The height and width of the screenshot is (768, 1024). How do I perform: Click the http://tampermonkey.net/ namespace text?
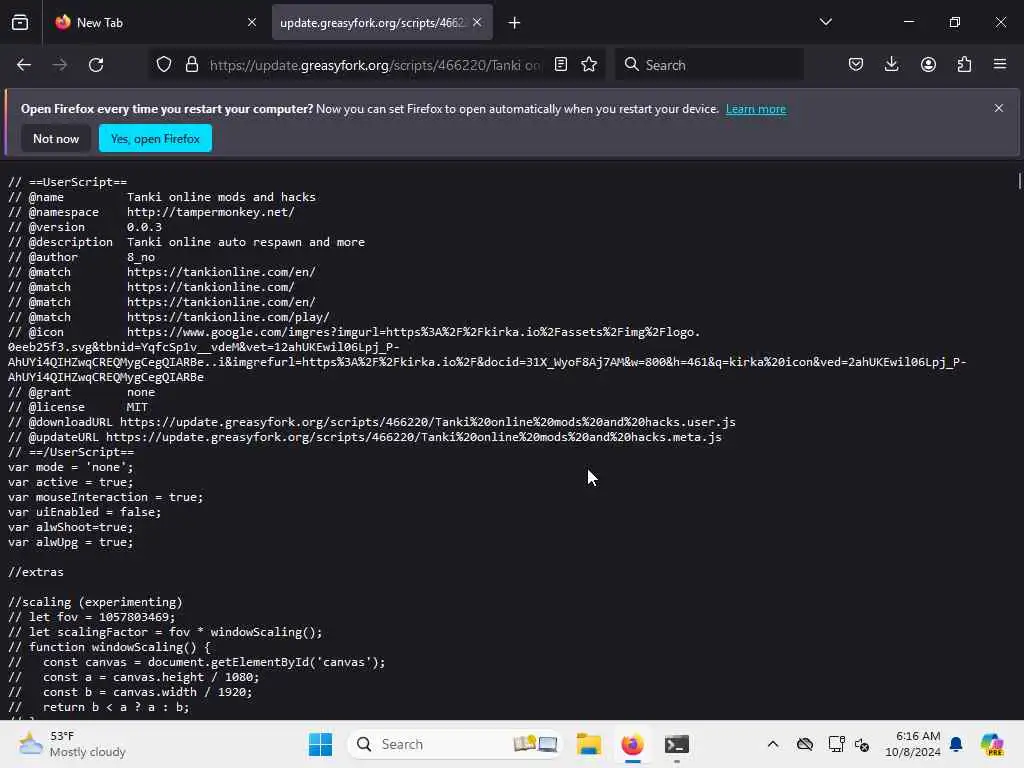click(x=211, y=212)
